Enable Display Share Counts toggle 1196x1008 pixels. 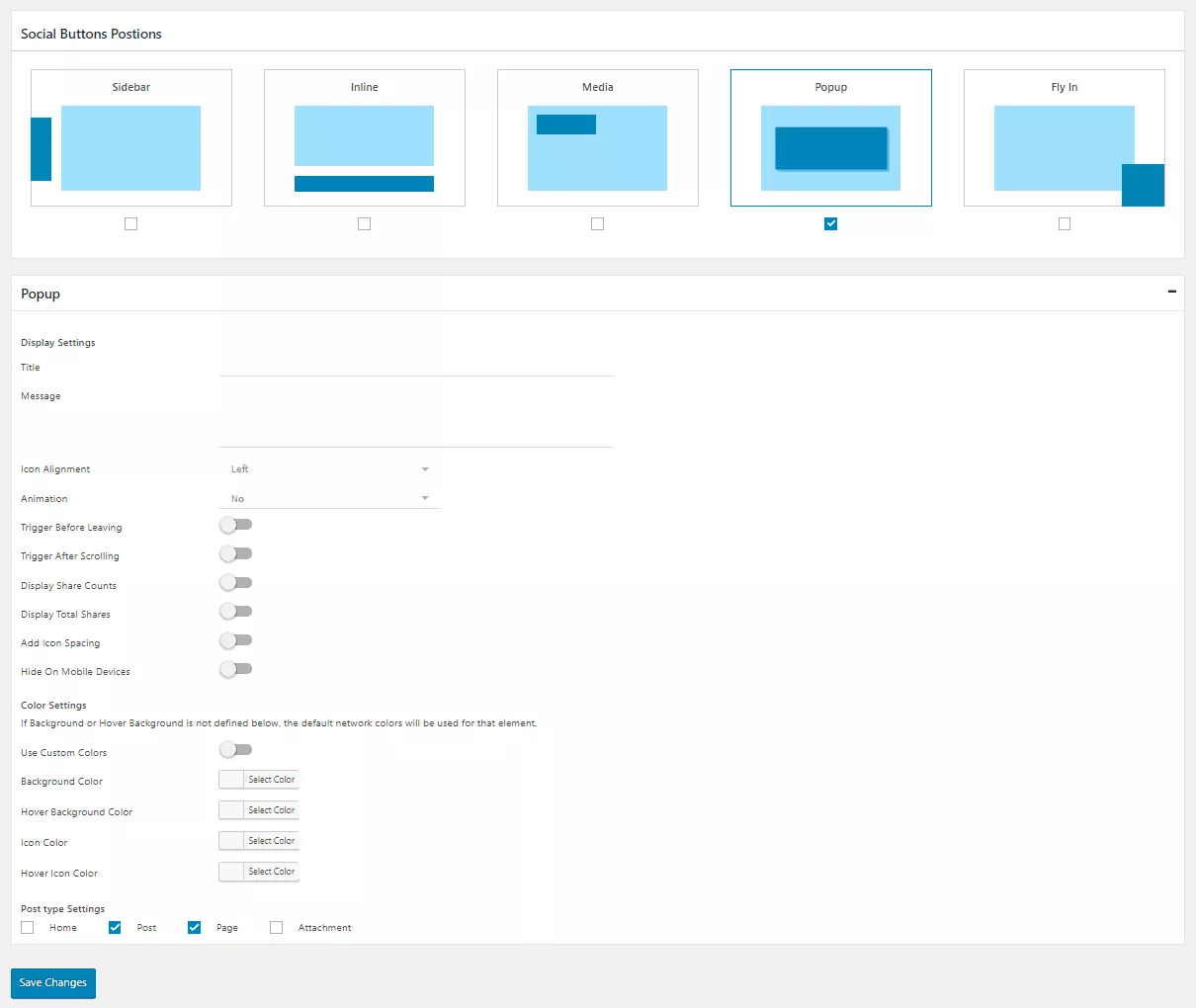click(x=235, y=583)
